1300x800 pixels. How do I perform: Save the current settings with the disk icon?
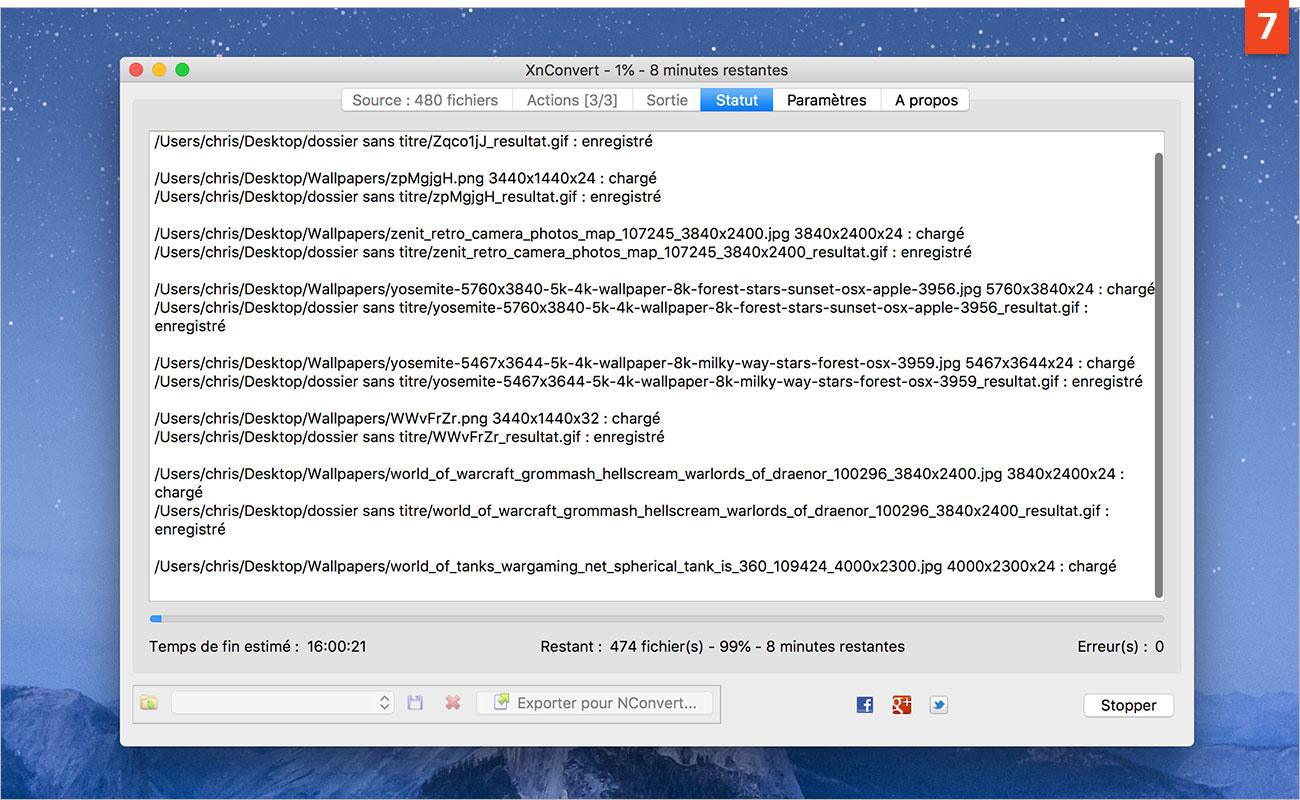pyautogui.click(x=415, y=702)
